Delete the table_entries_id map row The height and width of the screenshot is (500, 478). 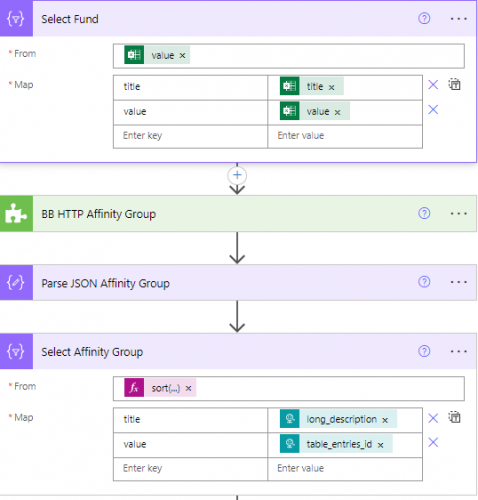point(433,442)
